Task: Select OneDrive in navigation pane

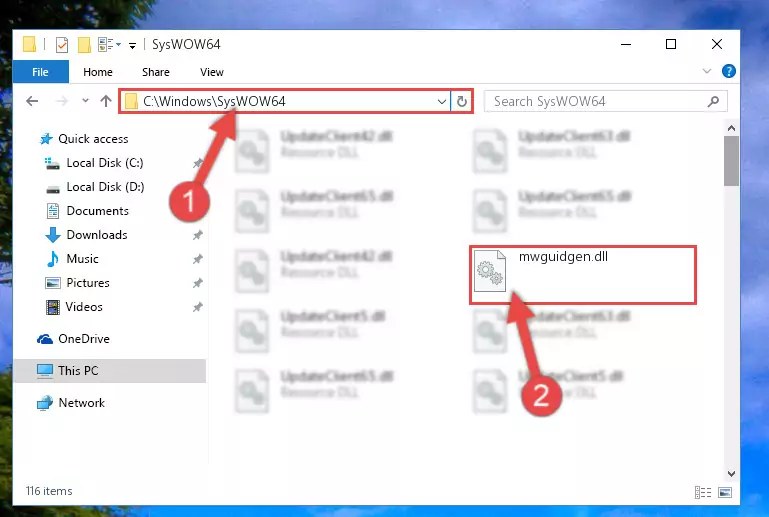Action: 84,339
